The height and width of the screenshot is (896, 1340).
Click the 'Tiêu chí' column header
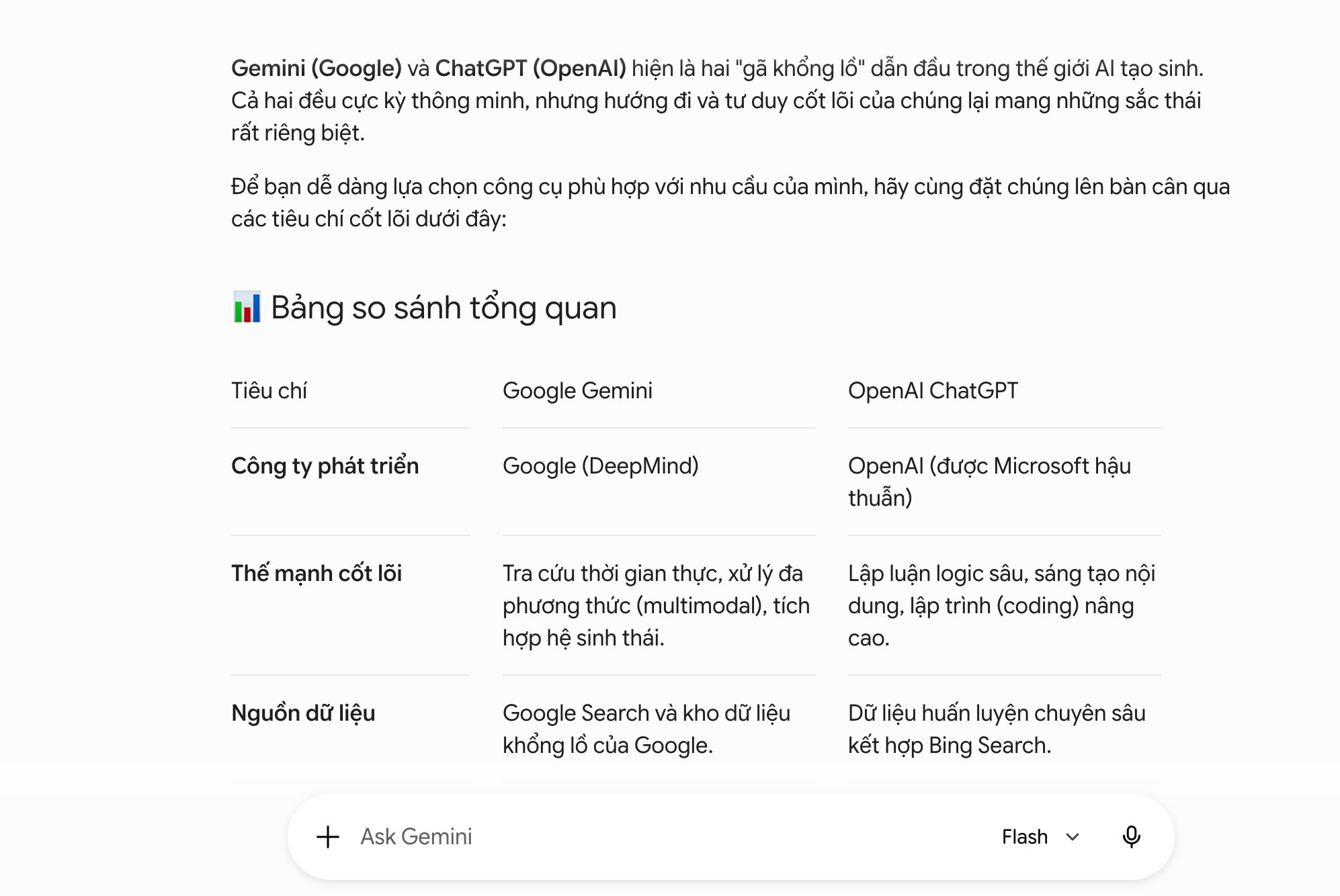point(269,391)
